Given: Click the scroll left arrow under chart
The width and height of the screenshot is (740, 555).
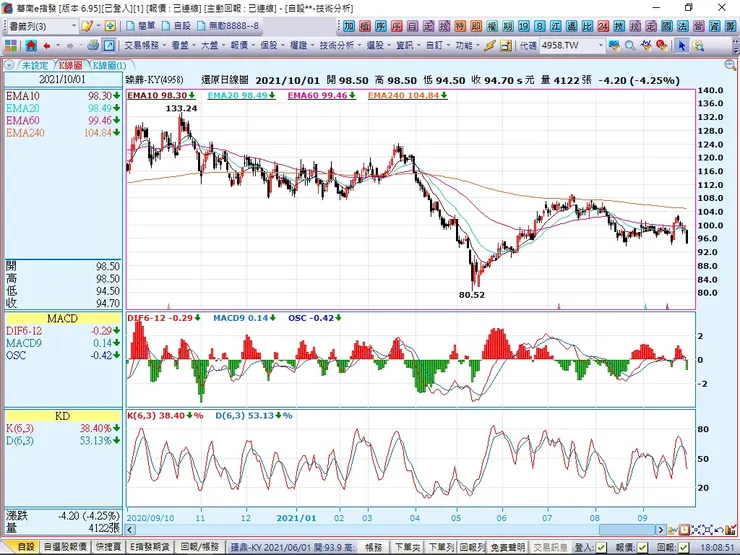Looking at the screenshot, I should pos(130,530).
